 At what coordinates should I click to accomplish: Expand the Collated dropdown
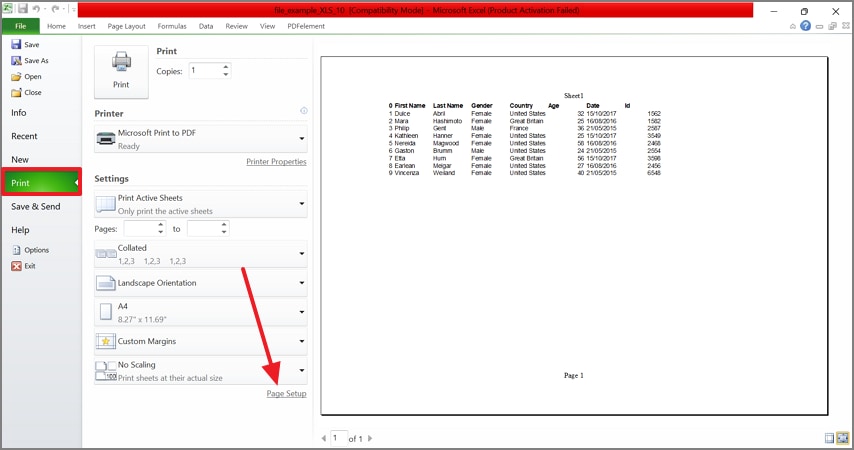(x=200, y=254)
